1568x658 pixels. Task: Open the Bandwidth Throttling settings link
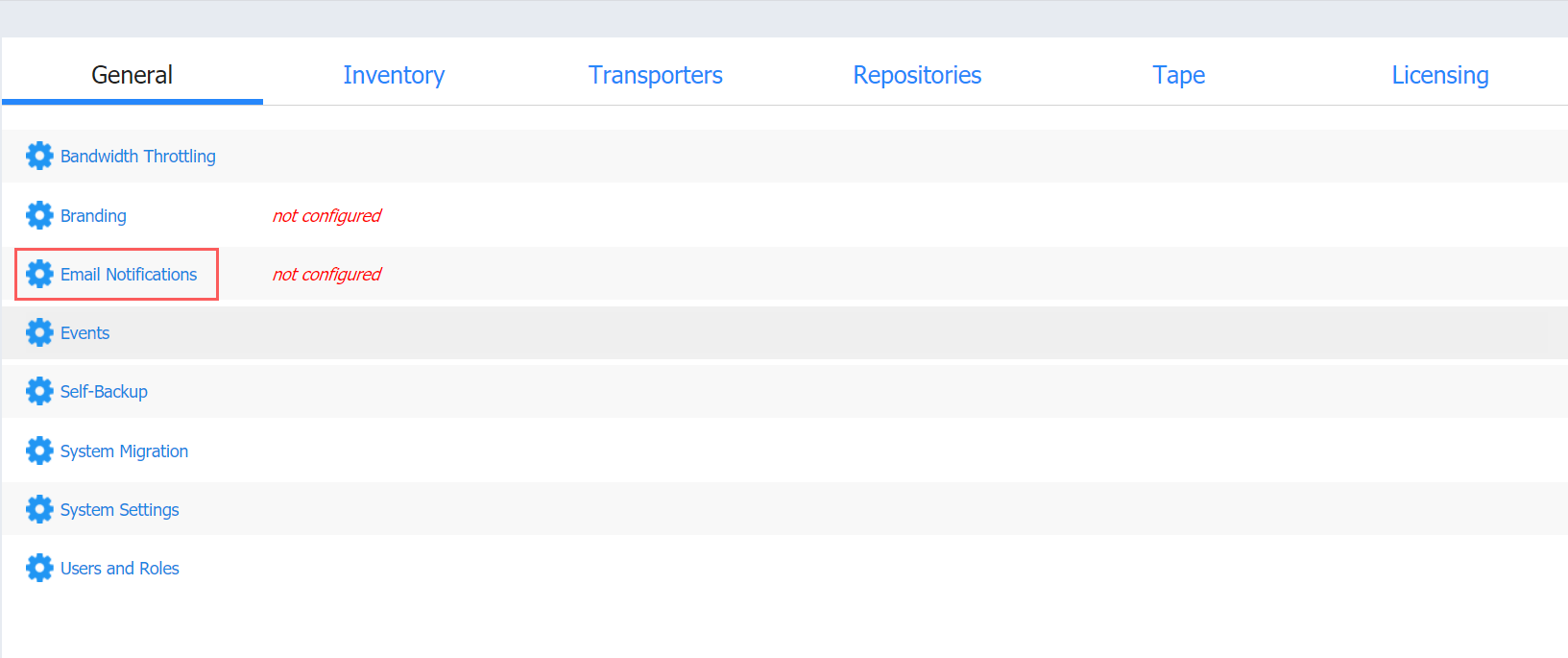[138, 157]
